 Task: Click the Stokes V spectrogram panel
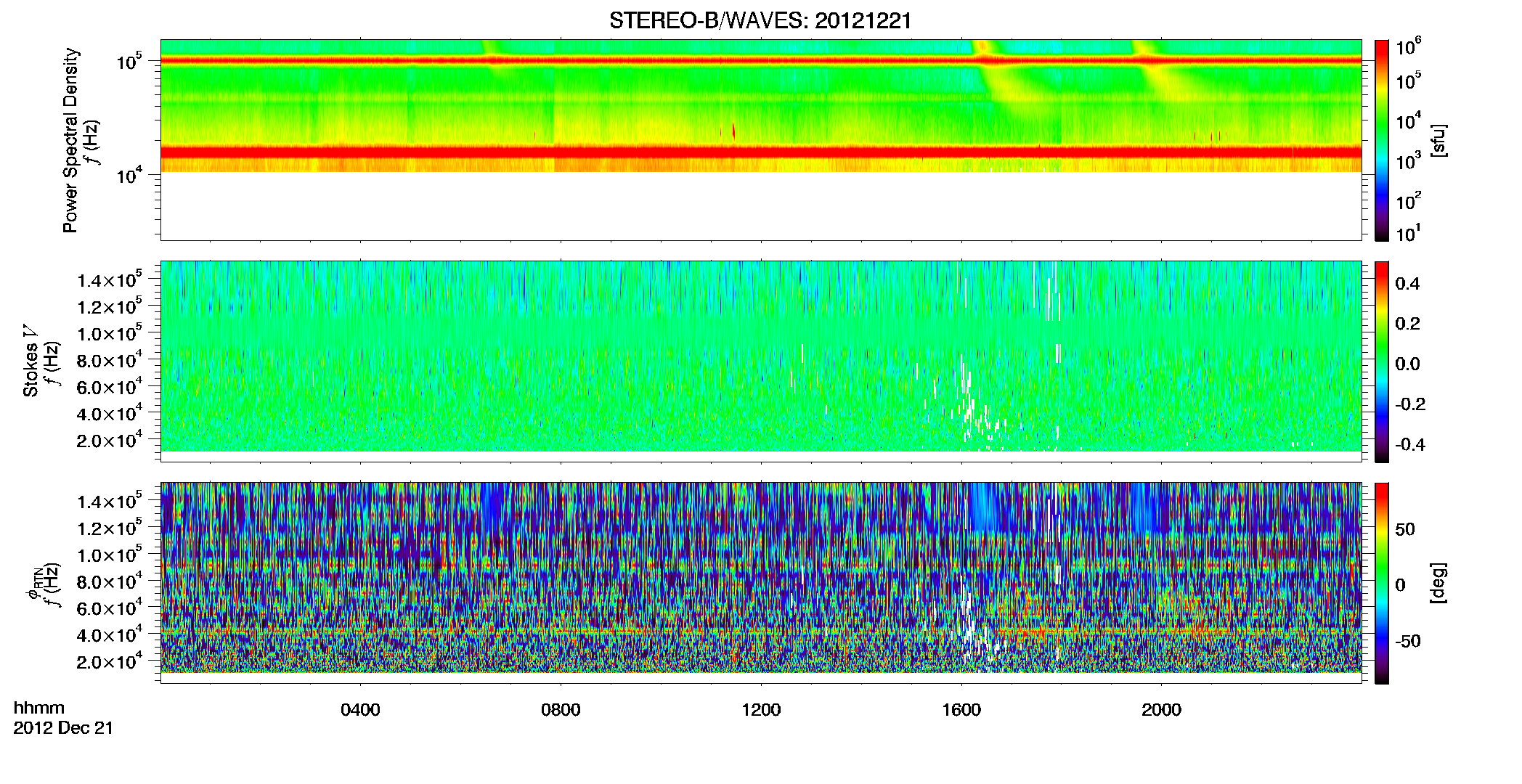point(761,362)
